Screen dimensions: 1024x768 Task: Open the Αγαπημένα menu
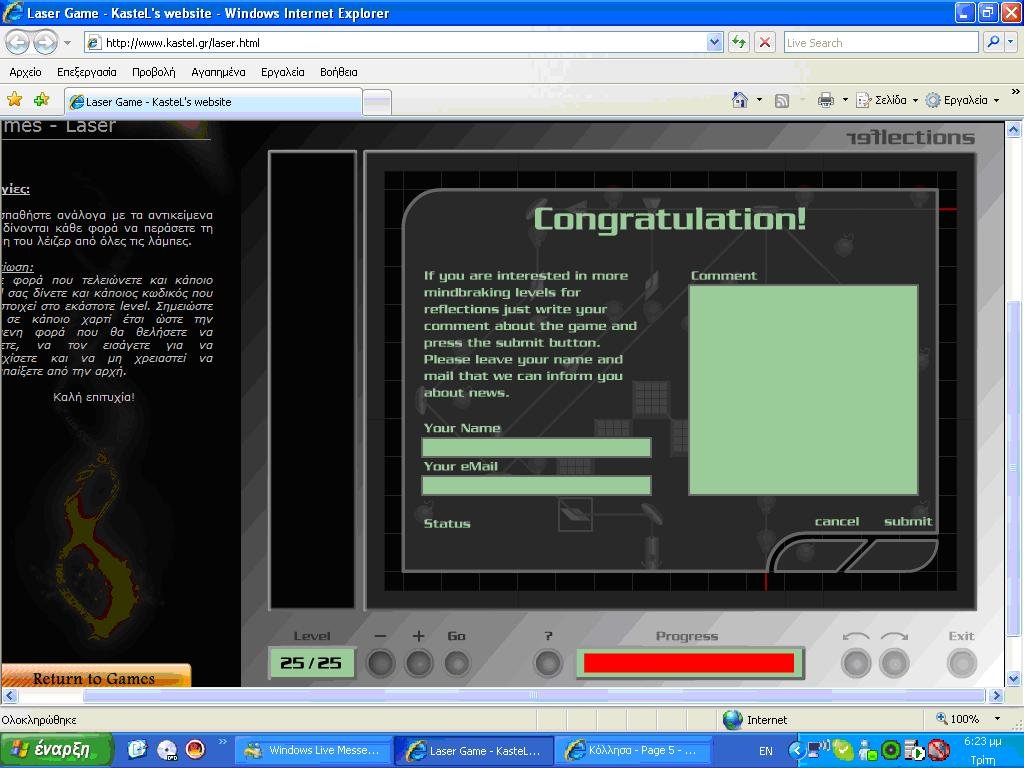pos(218,72)
